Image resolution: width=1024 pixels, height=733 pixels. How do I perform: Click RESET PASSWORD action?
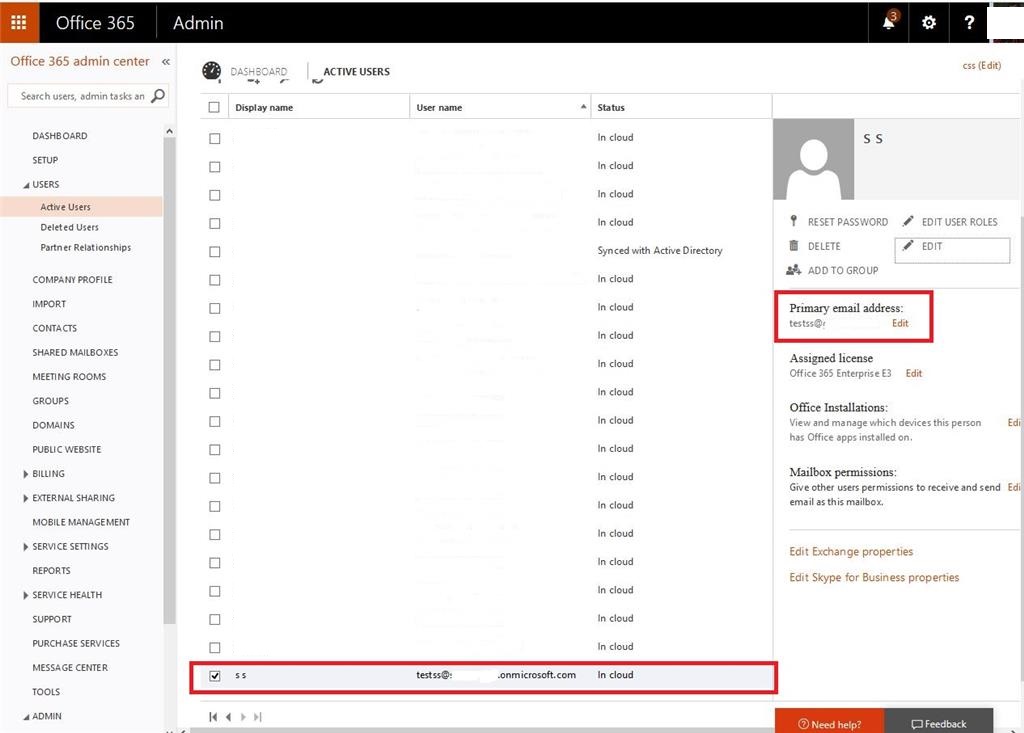point(848,222)
